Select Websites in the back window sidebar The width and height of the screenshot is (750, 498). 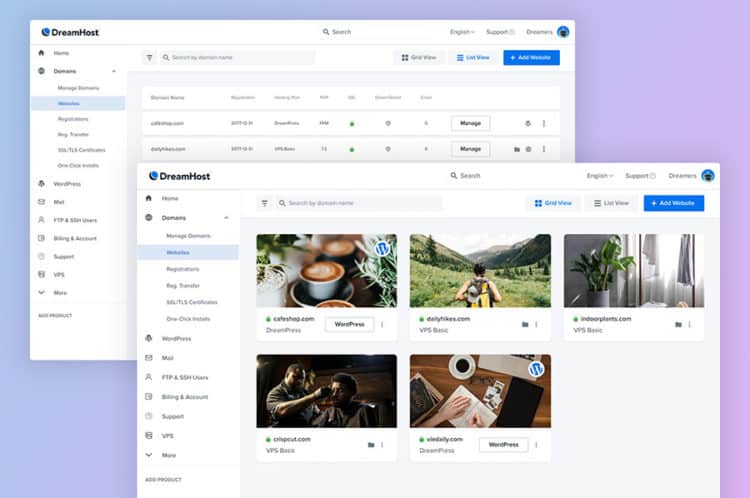click(x=78, y=103)
